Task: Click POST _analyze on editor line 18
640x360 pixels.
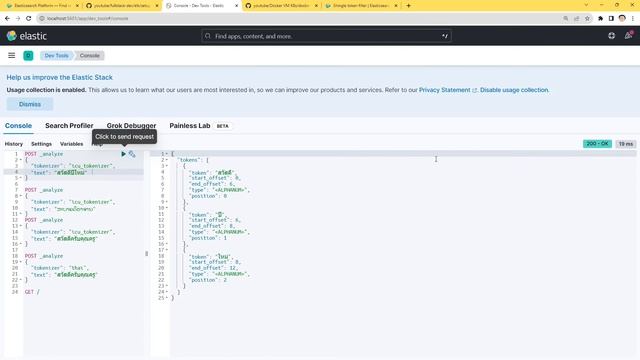Action: coord(44,256)
